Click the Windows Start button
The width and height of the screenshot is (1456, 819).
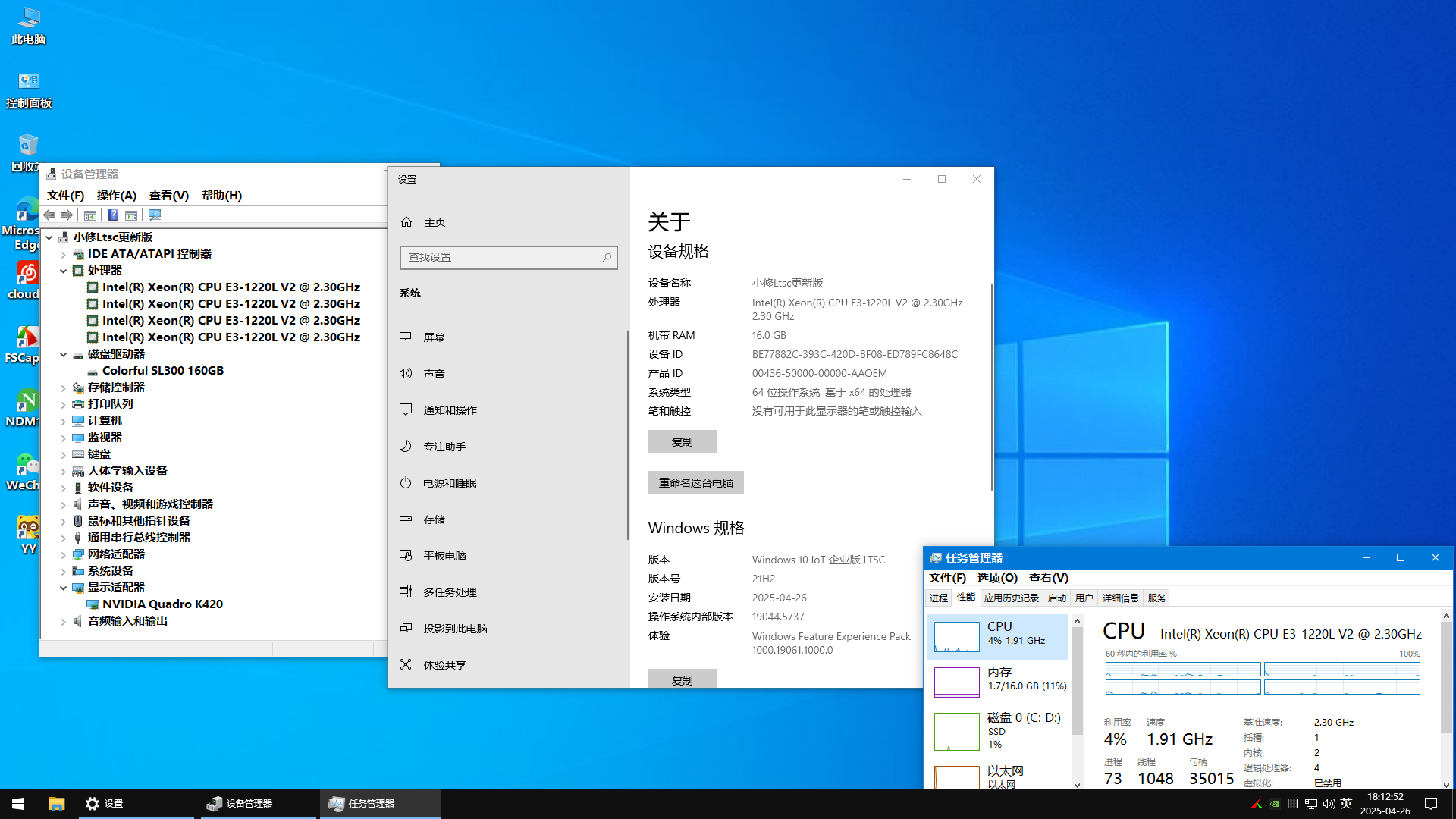[x=18, y=804]
